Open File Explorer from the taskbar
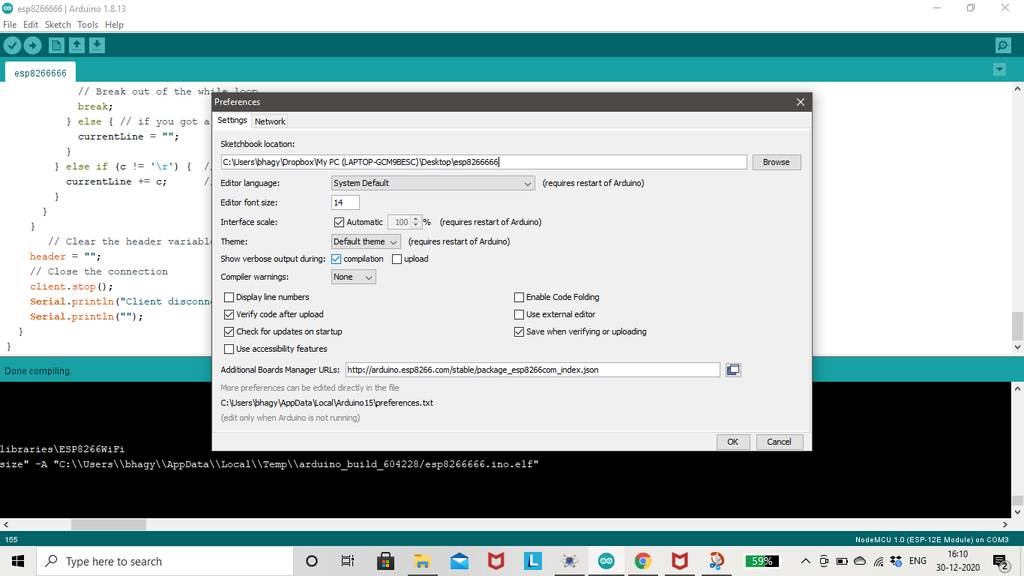The image size is (1024, 576). click(423, 561)
